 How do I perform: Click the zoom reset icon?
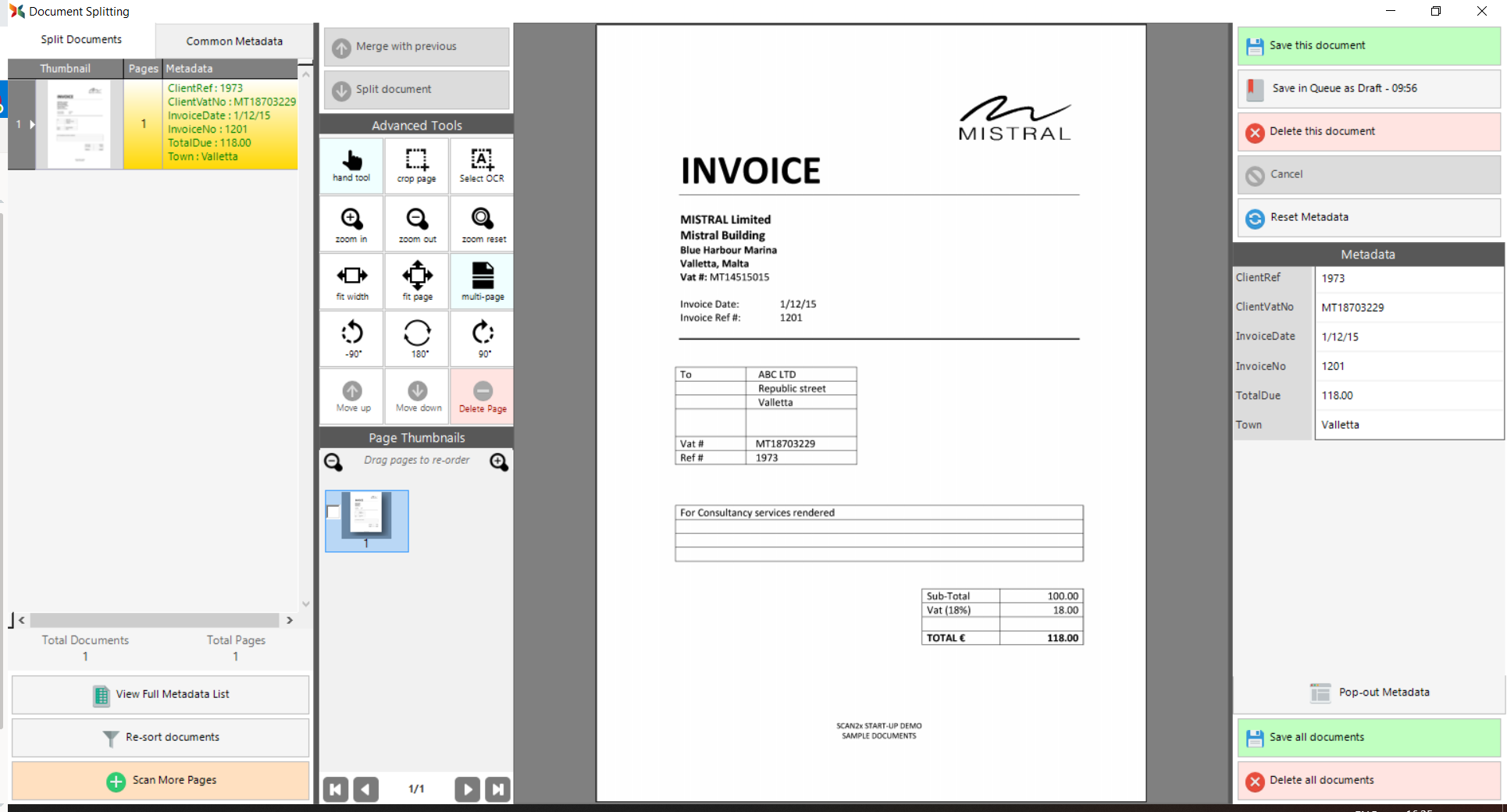click(483, 224)
